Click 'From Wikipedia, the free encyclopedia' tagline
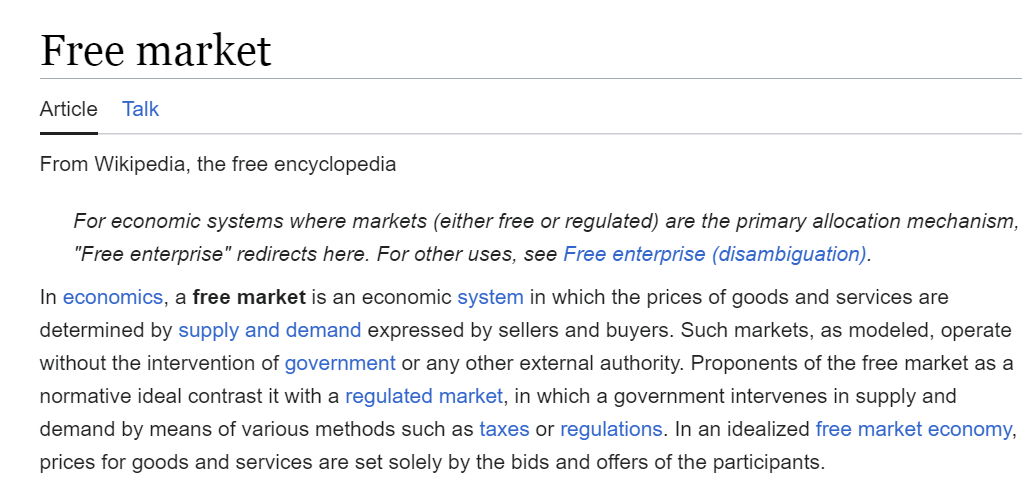The height and width of the screenshot is (497, 1022). coord(218,164)
